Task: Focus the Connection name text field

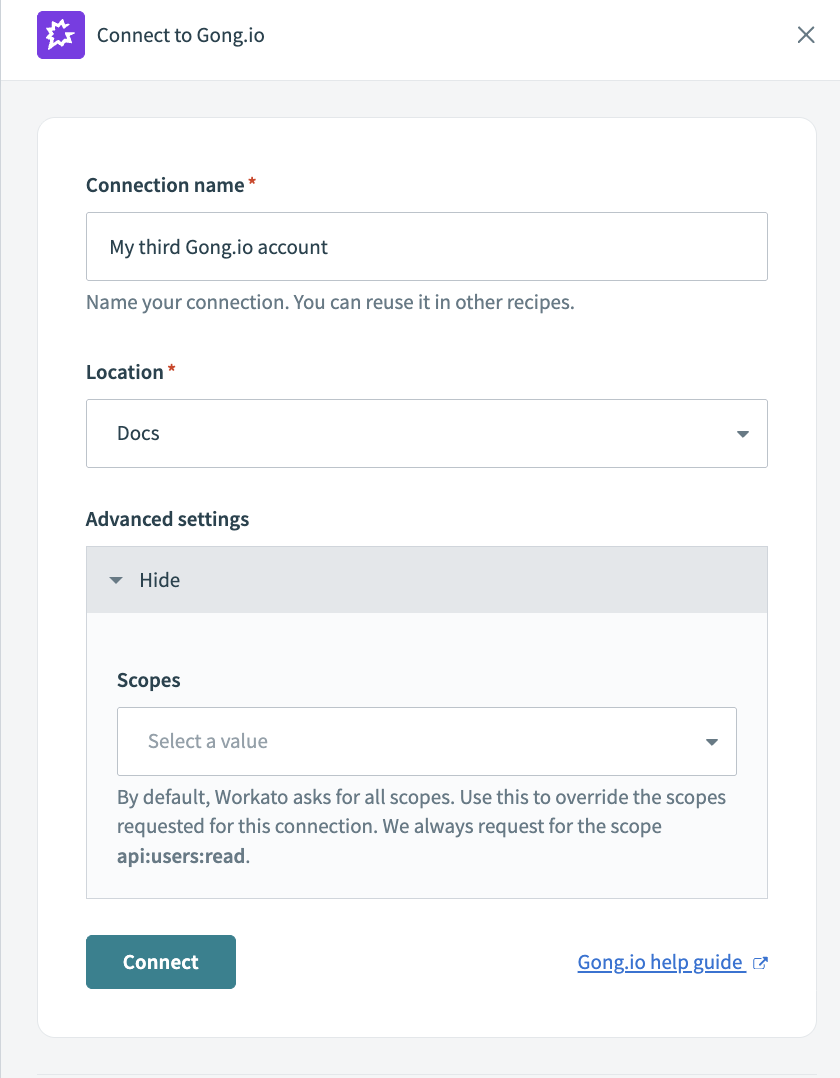Action: [426, 247]
